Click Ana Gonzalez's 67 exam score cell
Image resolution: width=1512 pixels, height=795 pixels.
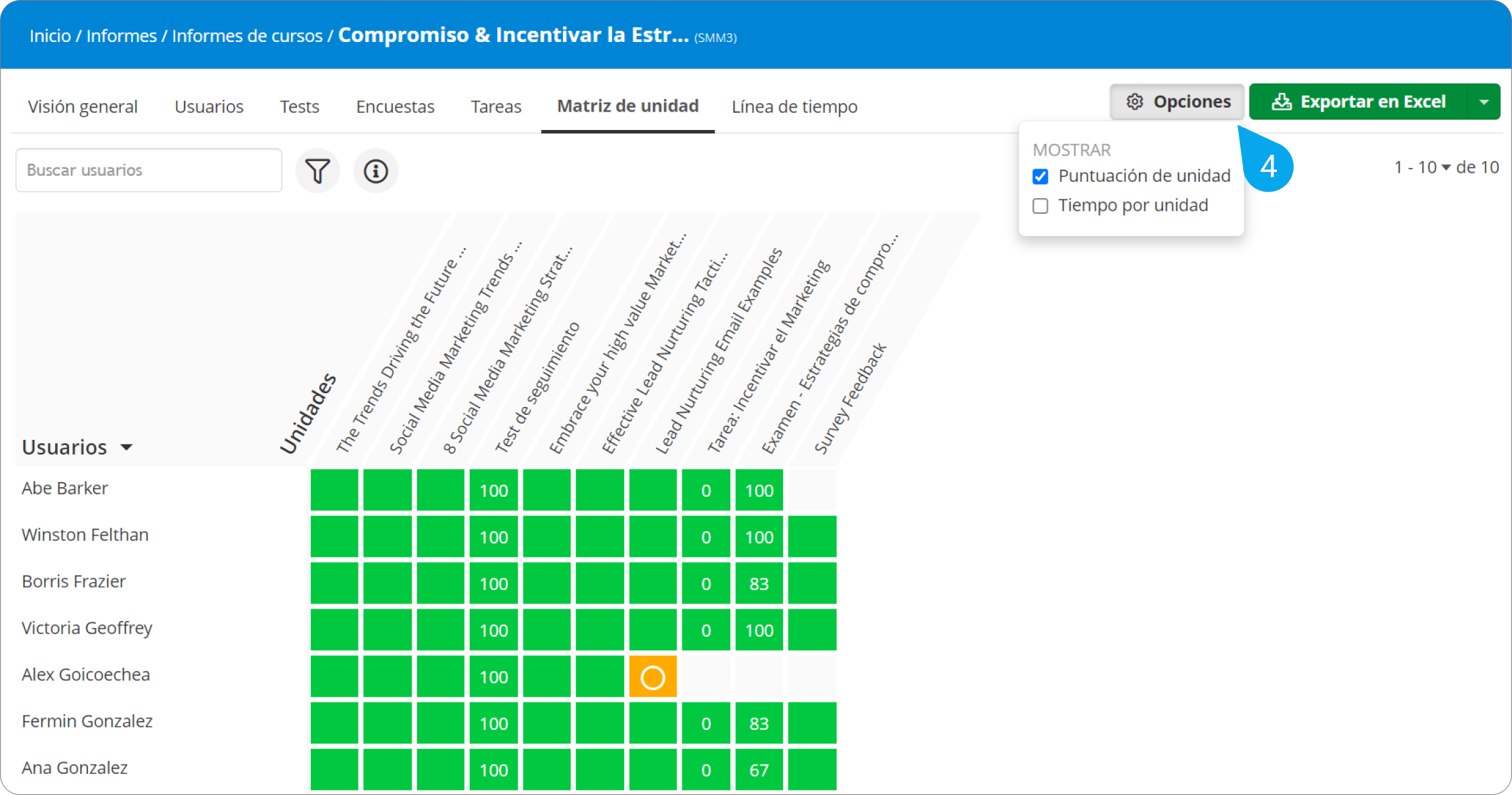(759, 770)
